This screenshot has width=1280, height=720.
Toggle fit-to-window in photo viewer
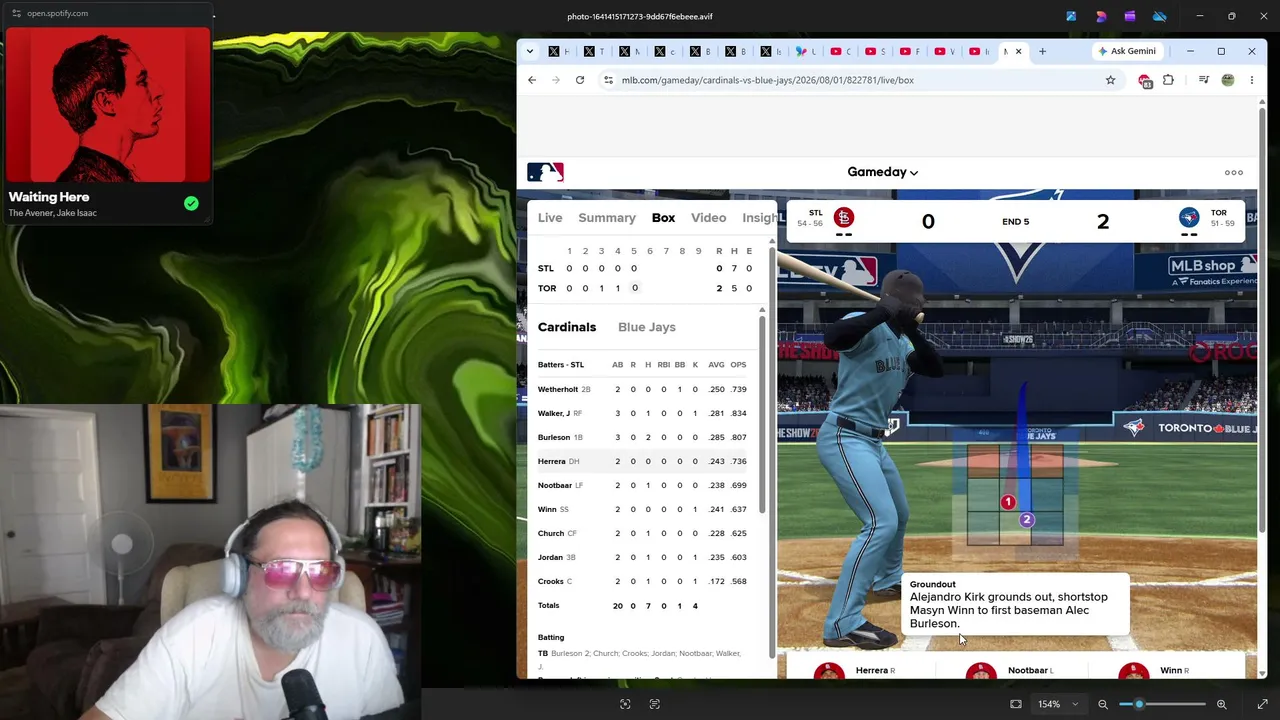click(1016, 704)
